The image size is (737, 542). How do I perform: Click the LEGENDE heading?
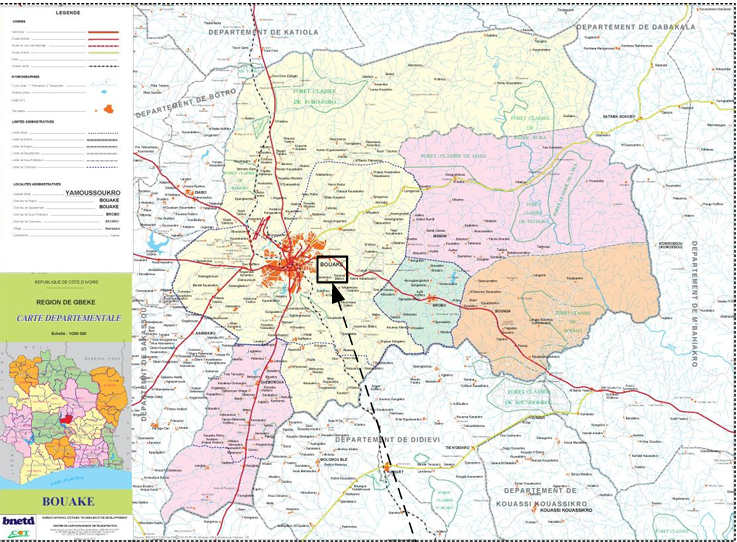pyautogui.click(x=68, y=13)
